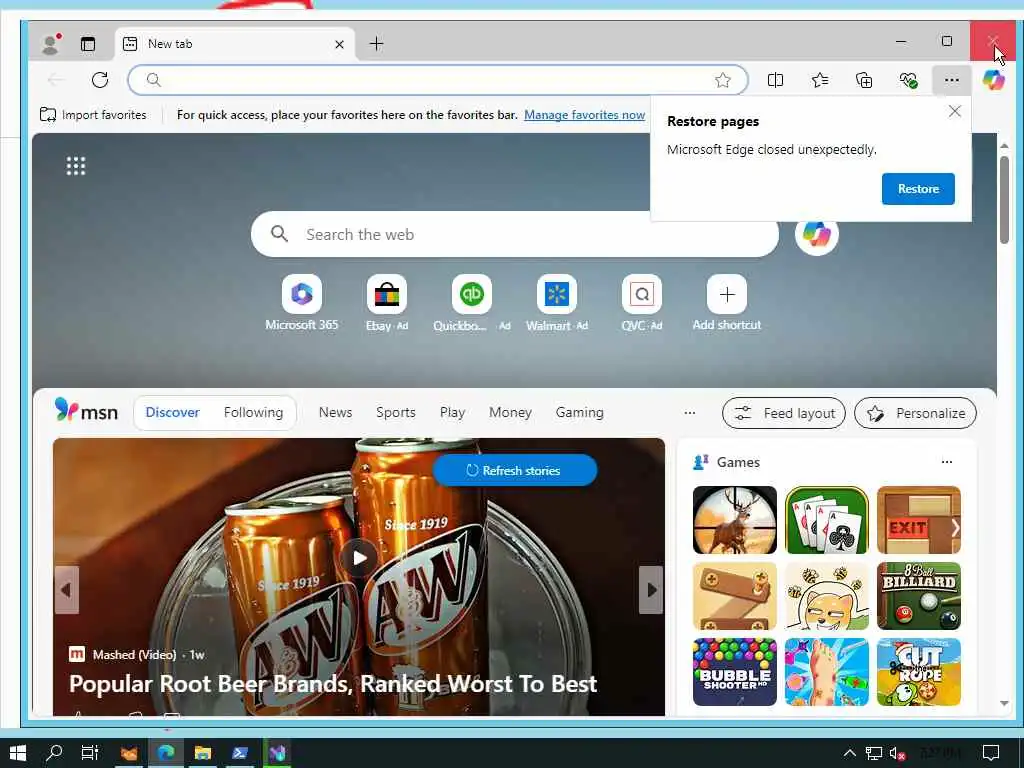Add this page to favorites star

[722, 80]
